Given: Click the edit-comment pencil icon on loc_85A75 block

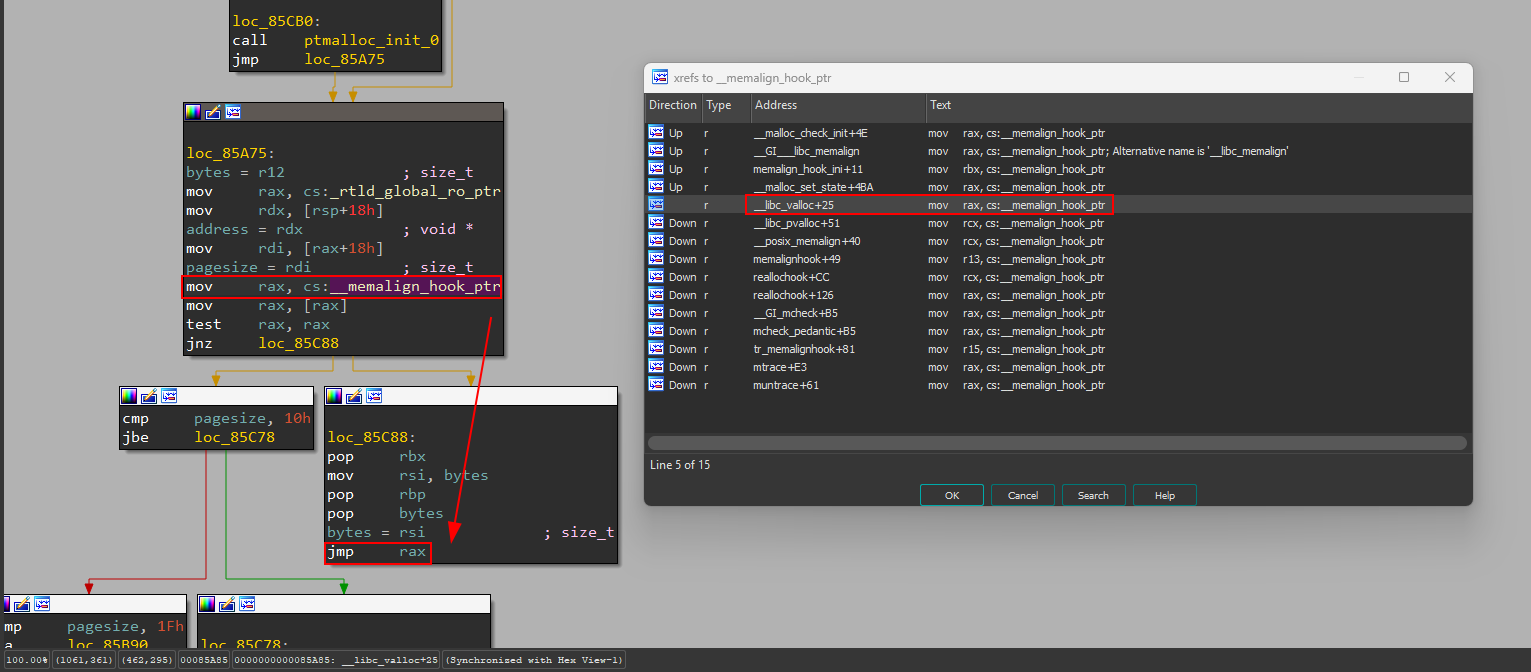Looking at the screenshot, I should point(213,112).
